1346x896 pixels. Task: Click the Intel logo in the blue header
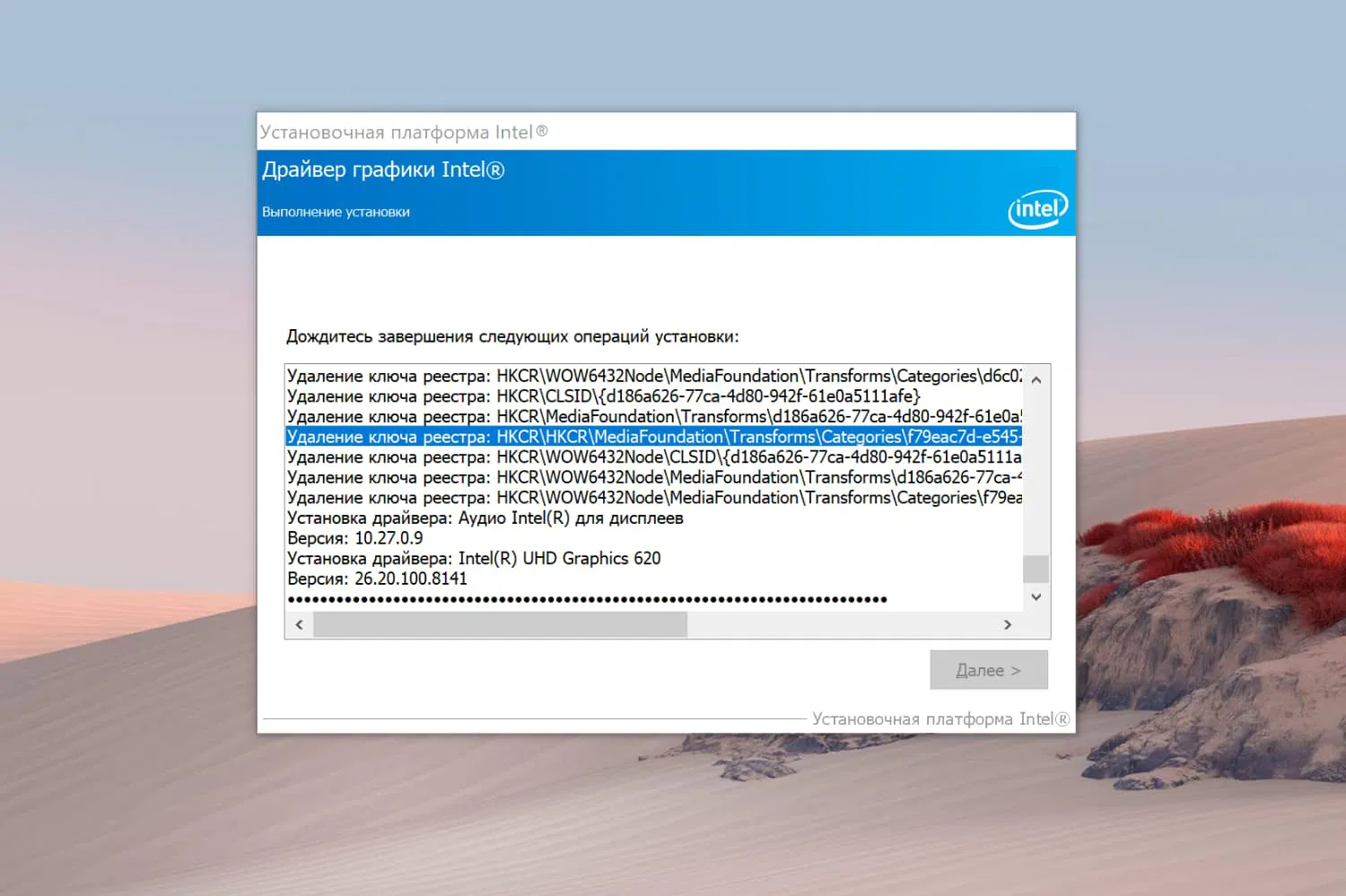[x=1037, y=209]
